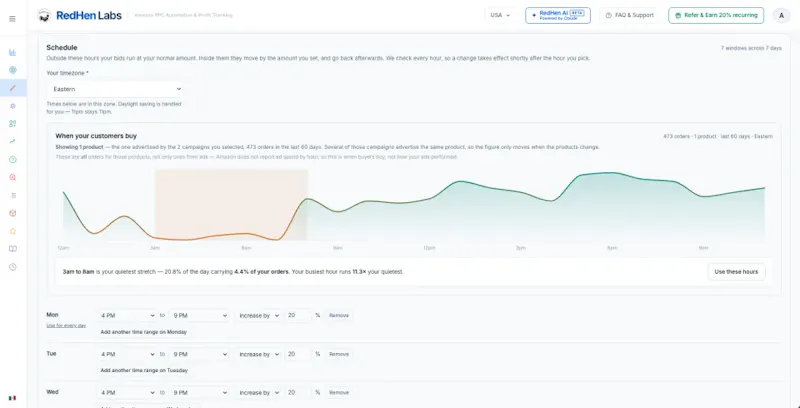Open the purple gear sidebar icon
This screenshot has width=800, height=408.
click(13, 106)
